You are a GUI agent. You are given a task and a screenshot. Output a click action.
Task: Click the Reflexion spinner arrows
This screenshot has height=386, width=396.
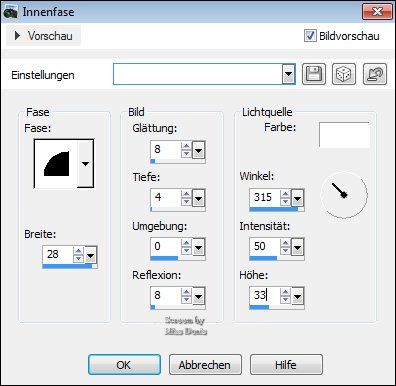(x=186, y=296)
